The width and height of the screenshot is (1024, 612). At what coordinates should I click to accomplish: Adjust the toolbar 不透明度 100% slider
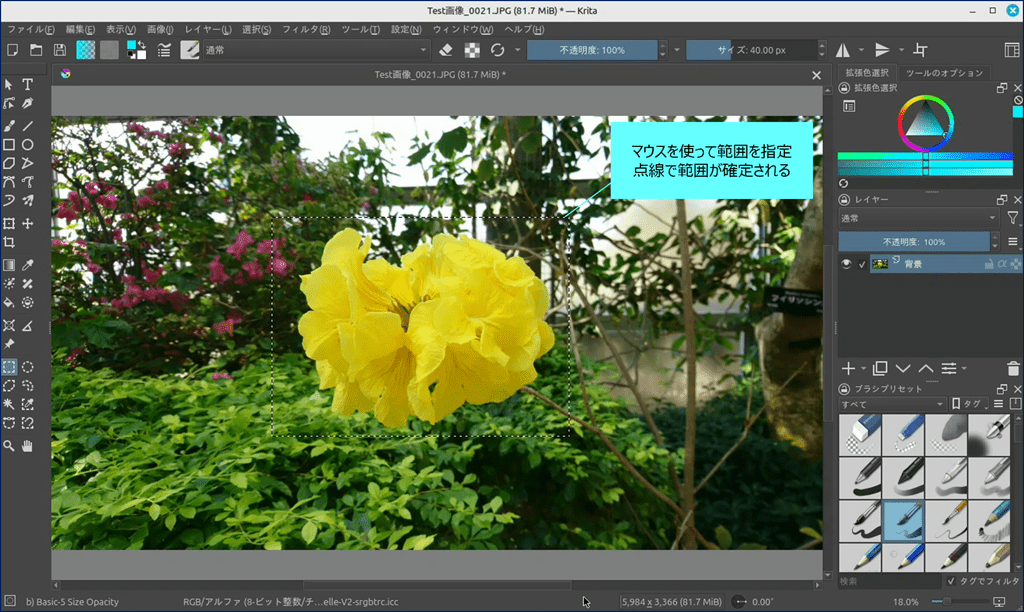tap(592, 50)
